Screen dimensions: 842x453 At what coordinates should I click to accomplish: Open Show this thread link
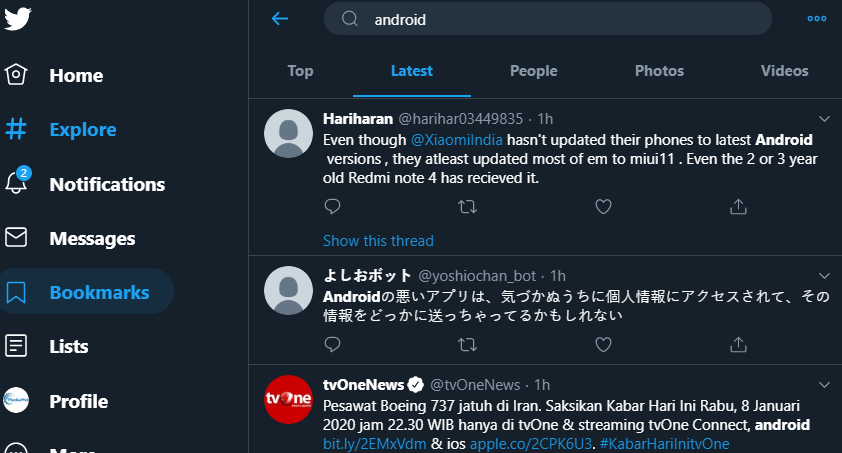point(378,241)
